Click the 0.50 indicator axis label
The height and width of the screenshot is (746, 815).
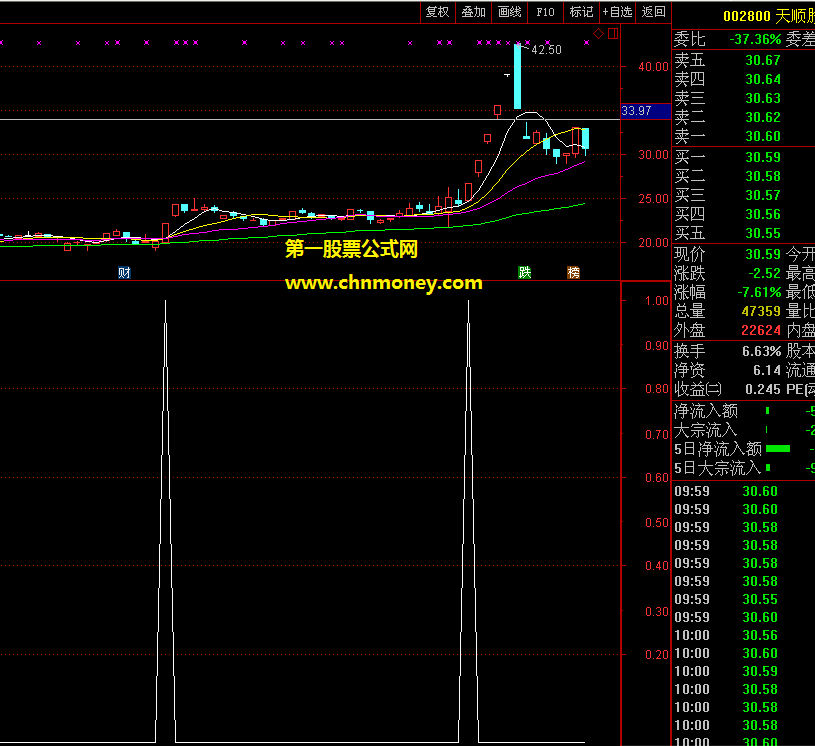point(656,523)
